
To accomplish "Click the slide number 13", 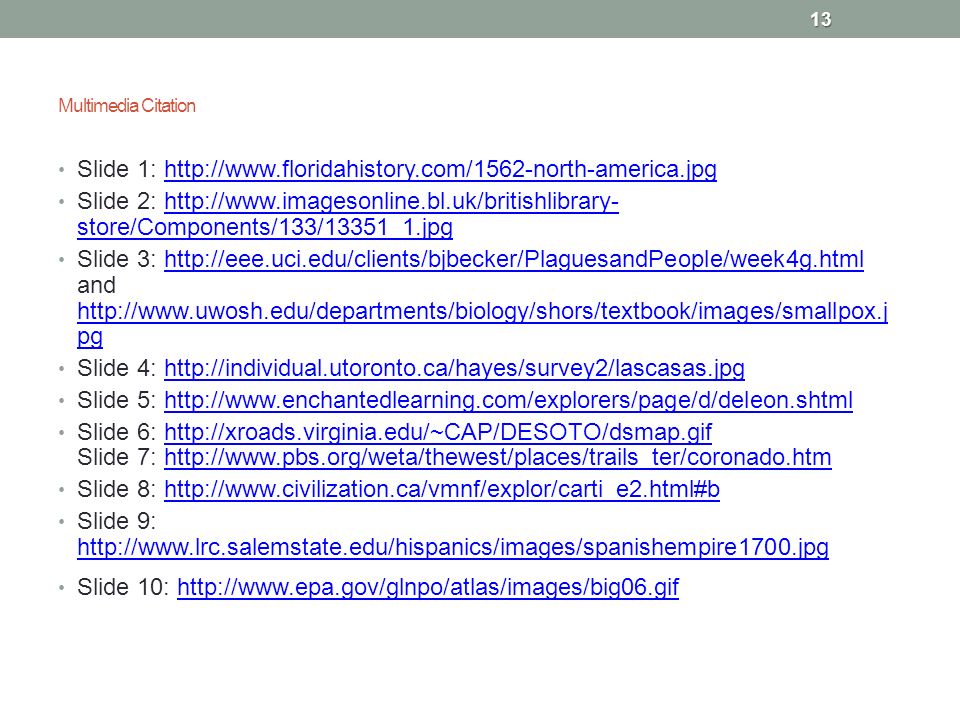I will coord(820,20).
